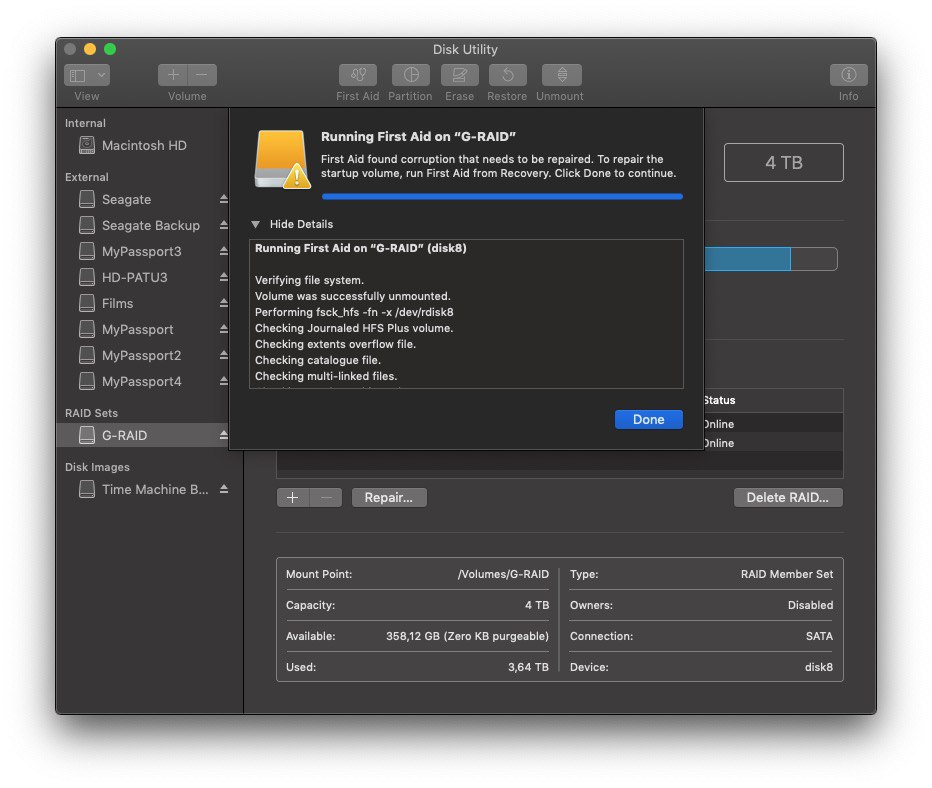Image resolution: width=932 pixels, height=788 pixels.
Task: Click "Volume was successfully unmounted." log line
Action: [x=352, y=296]
